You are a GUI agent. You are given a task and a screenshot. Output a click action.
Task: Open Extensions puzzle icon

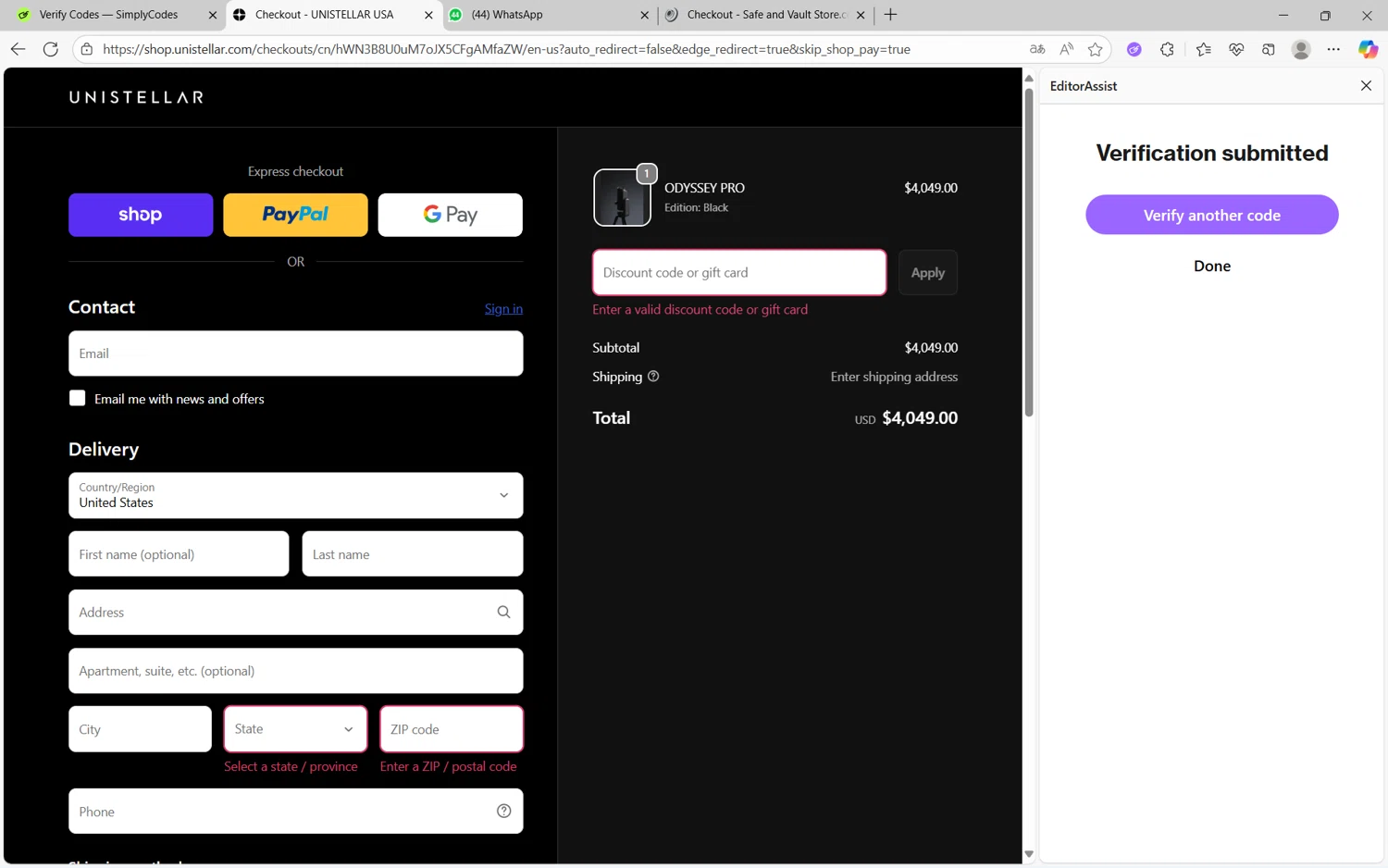(1167, 49)
